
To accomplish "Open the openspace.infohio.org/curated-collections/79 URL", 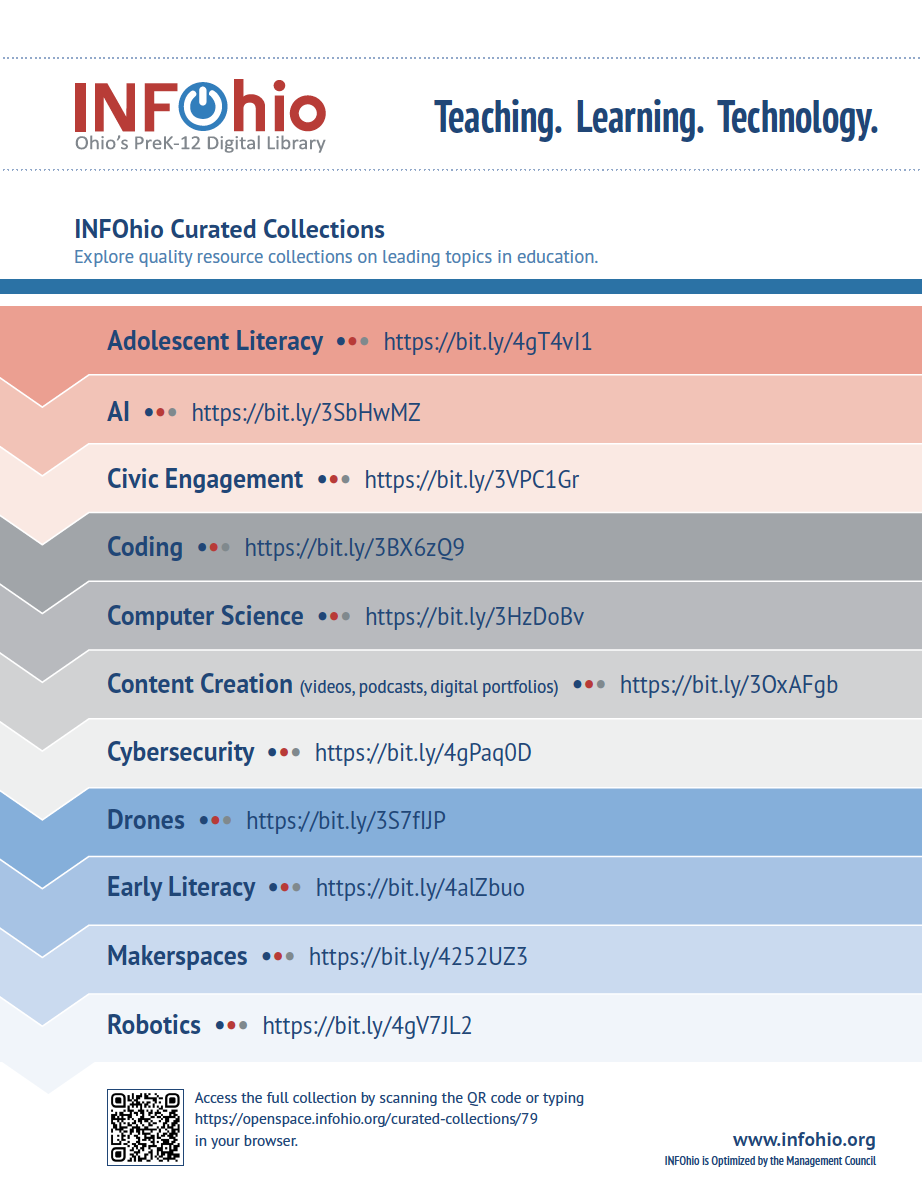I will click(366, 1119).
